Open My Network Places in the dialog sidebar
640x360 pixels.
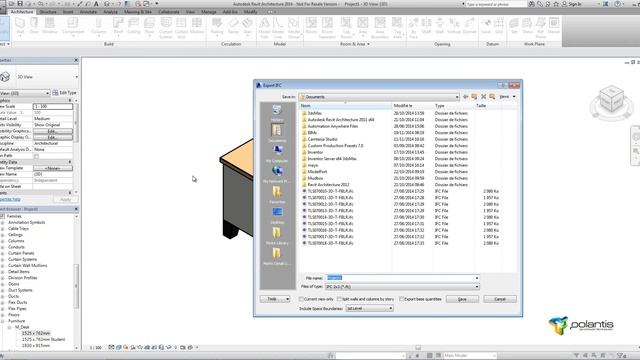[x=277, y=174]
